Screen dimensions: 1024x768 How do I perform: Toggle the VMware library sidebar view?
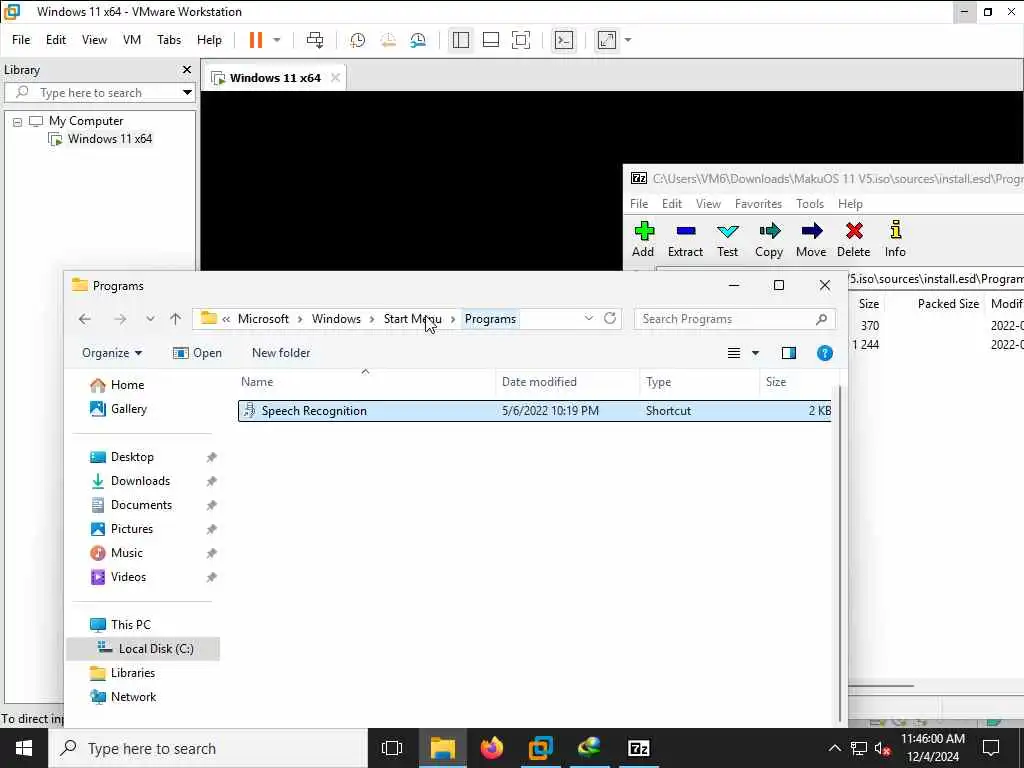click(460, 40)
